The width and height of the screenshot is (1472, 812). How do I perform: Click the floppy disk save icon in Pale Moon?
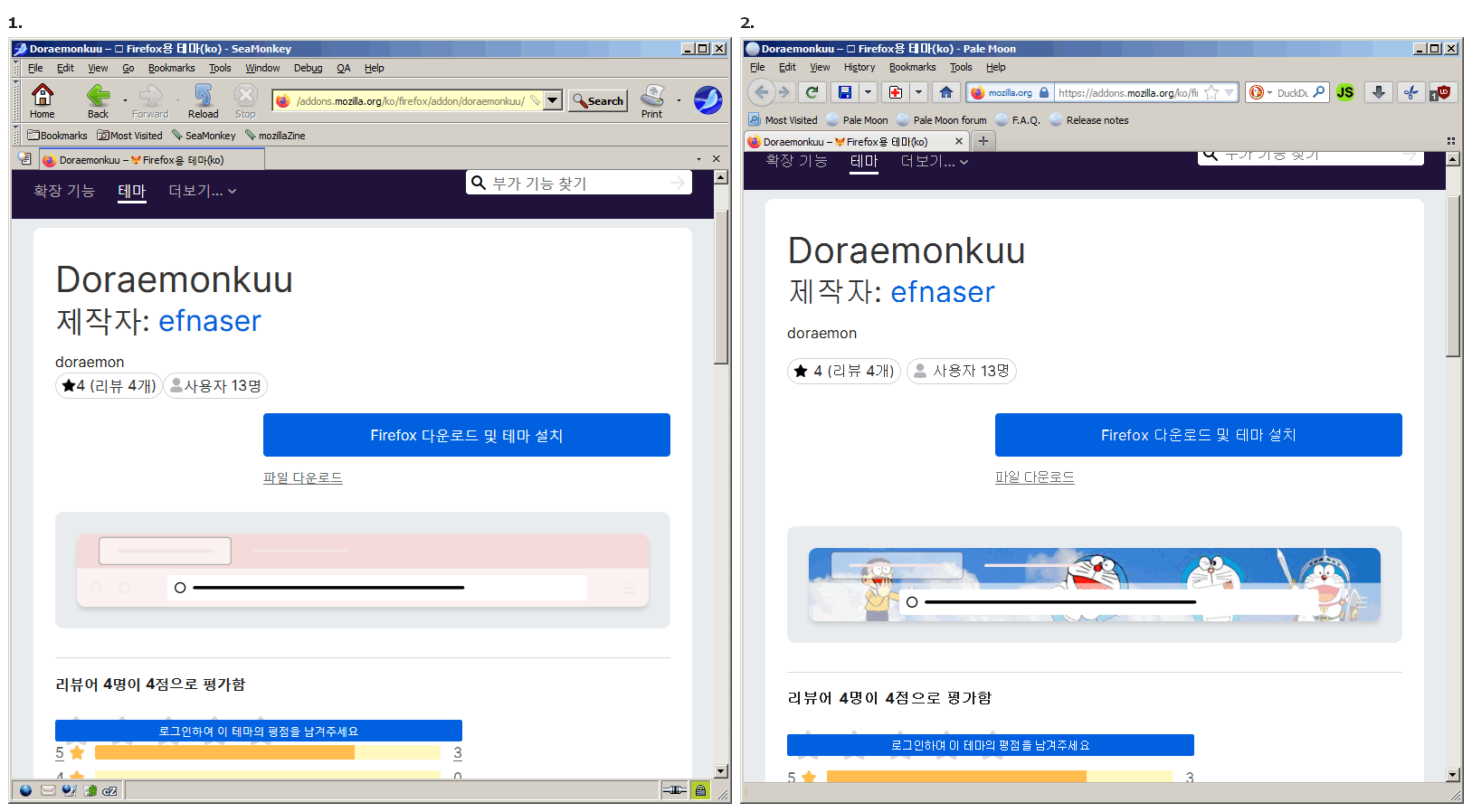click(845, 92)
